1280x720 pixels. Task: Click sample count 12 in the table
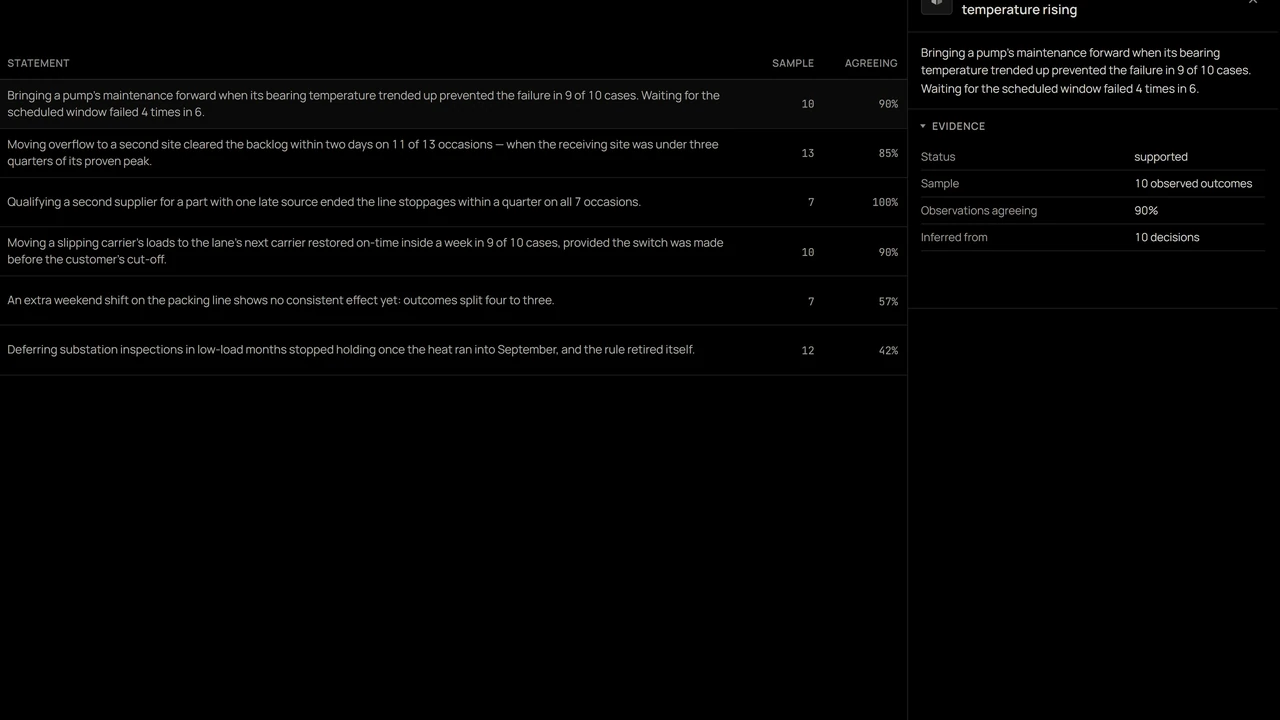[x=808, y=351]
